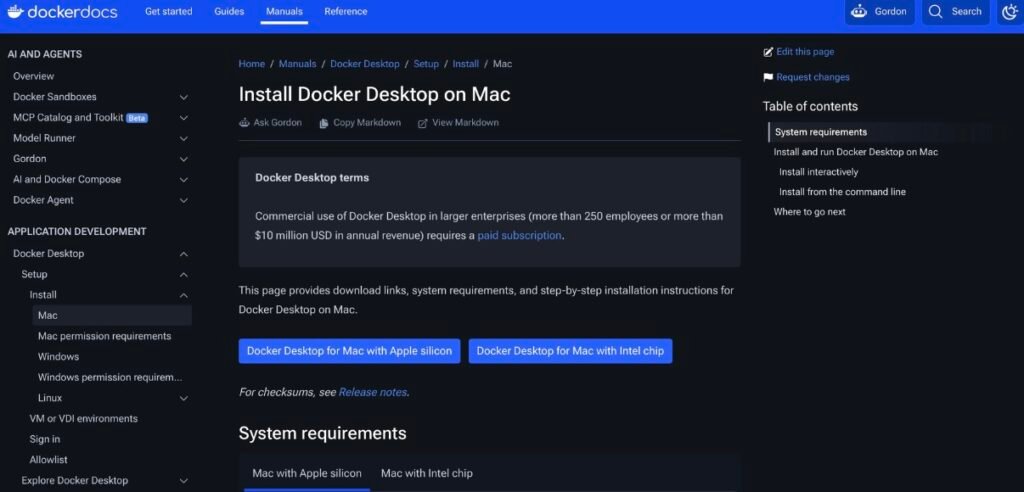Go to Manuals breadcrumb link
1024x492 pixels.
297,64
